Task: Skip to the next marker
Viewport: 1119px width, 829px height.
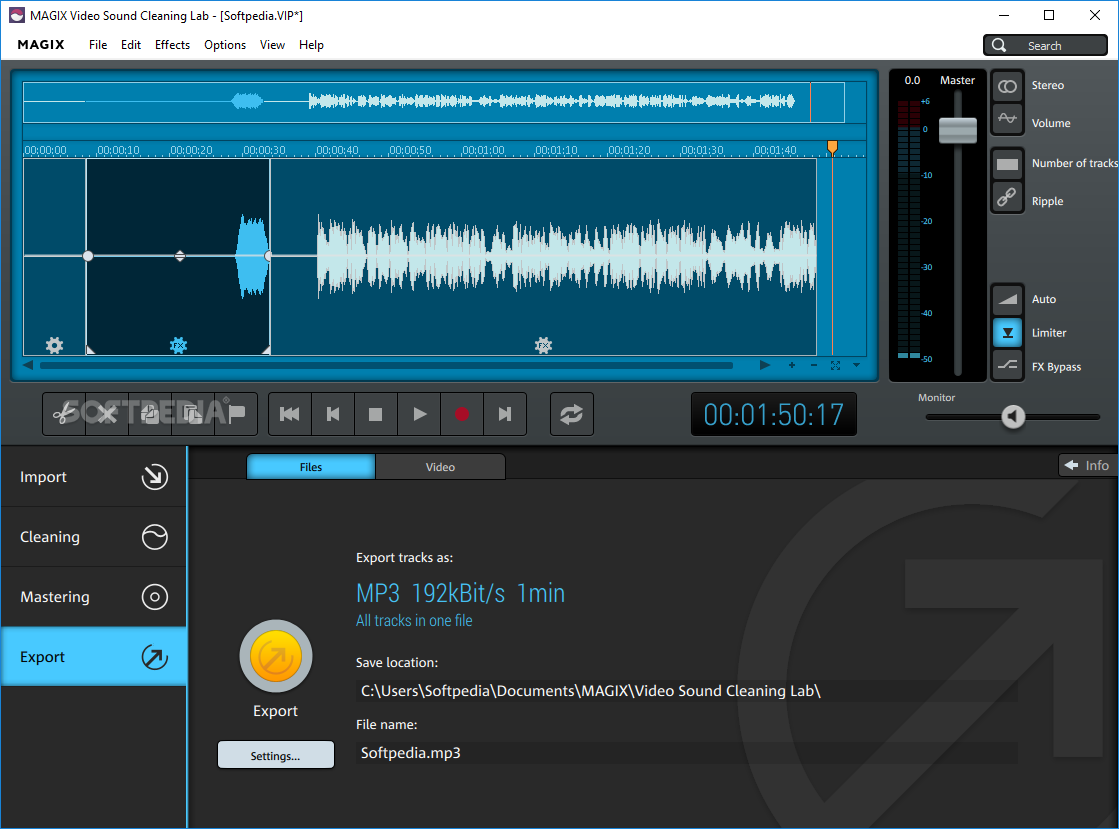Action: (505, 414)
